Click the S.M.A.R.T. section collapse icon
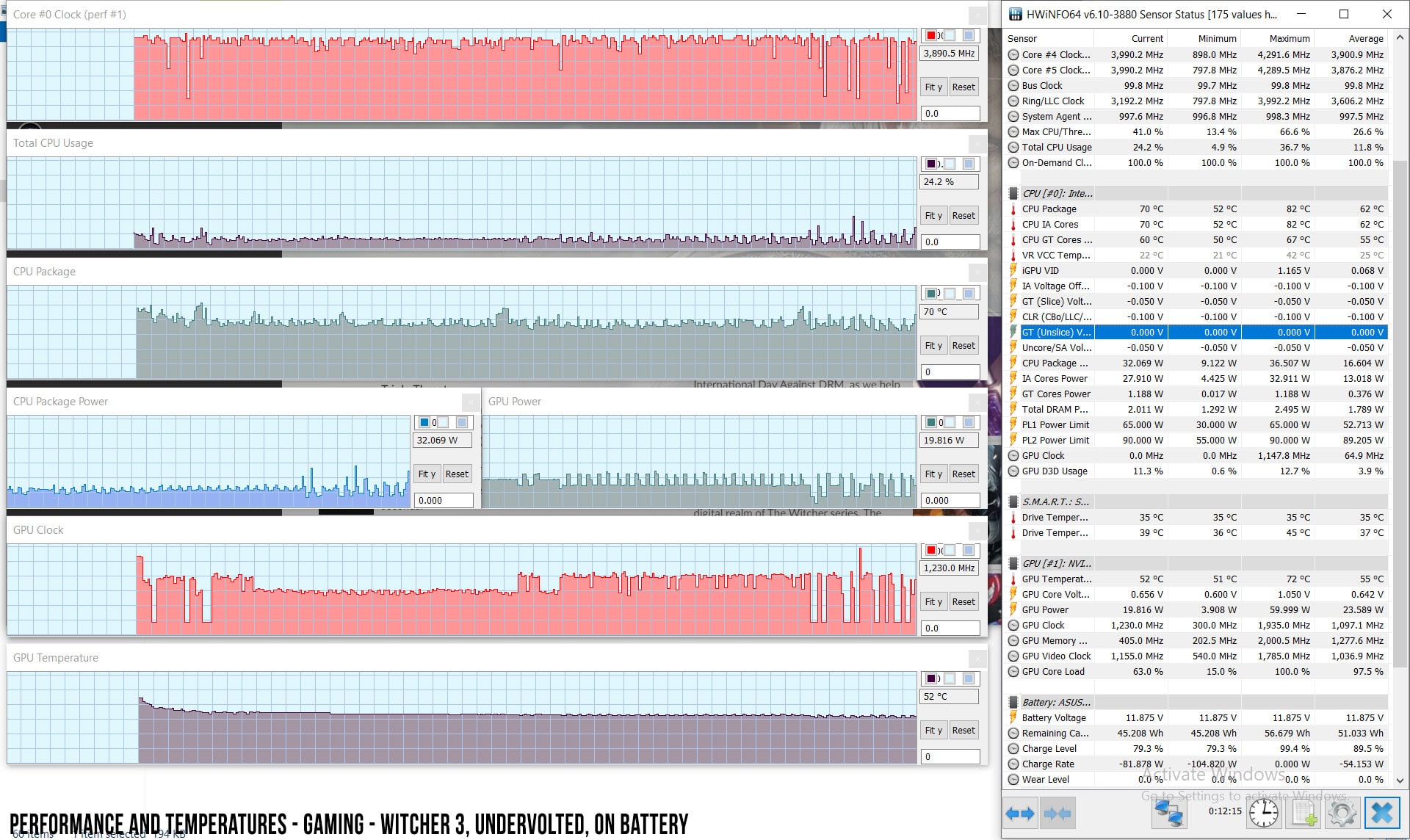The width and height of the screenshot is (1410, 840). coord(1012,501)
